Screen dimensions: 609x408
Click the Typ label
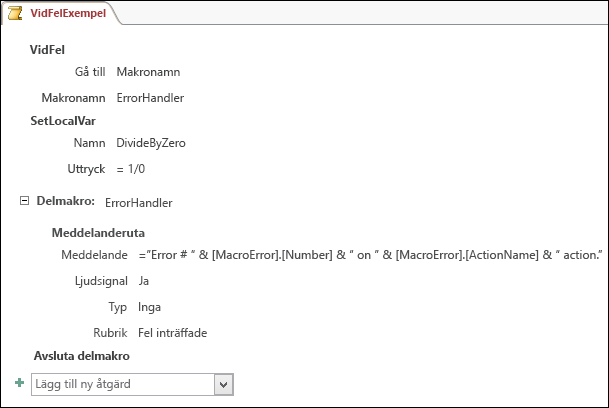click(118, 307)
